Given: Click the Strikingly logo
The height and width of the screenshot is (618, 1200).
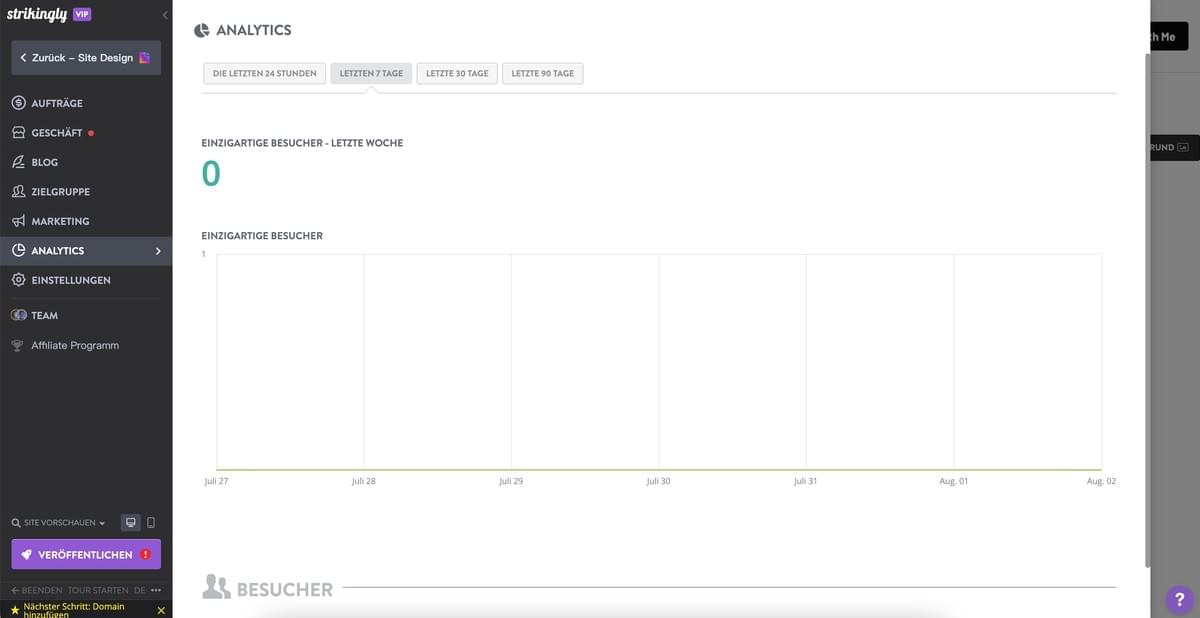Looking at the screenshot, I should click(x=36, y=14).
